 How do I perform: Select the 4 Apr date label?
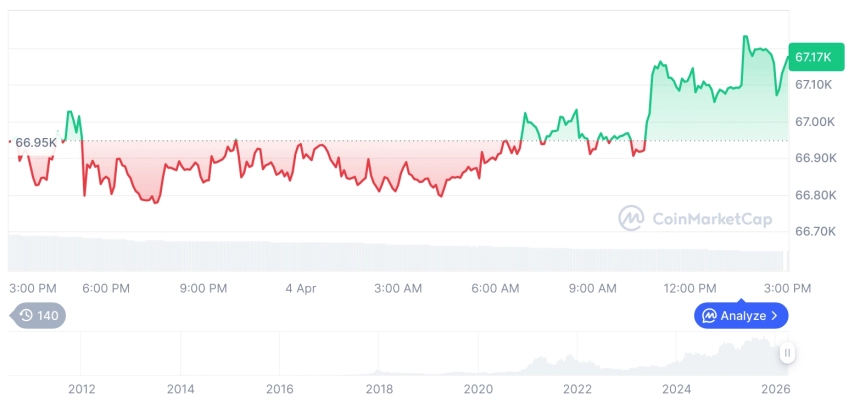point(300,288)
